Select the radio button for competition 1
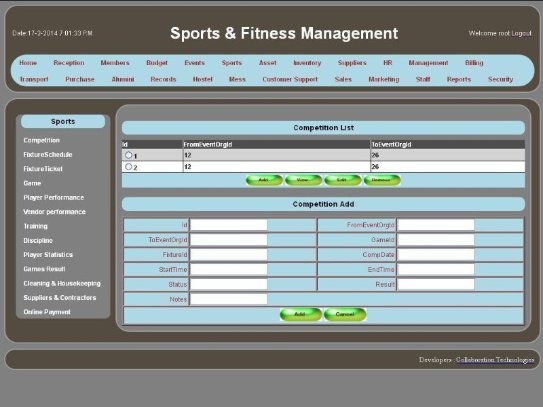 [x=128, y=155]
